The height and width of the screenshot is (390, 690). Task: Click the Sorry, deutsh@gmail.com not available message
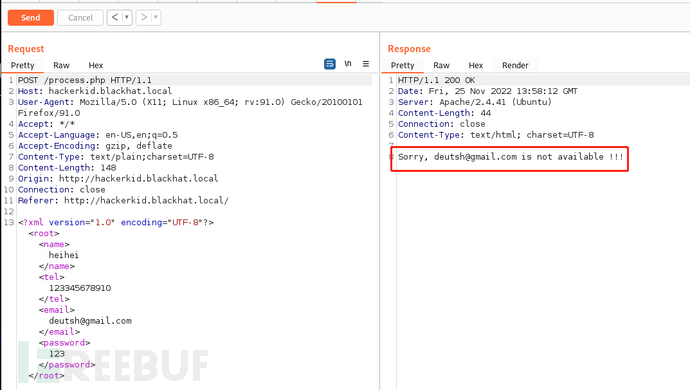[510, 157]
